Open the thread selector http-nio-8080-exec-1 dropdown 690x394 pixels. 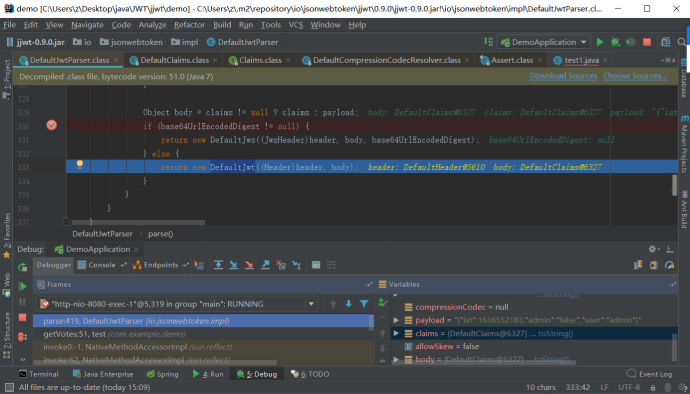point(176,304)
